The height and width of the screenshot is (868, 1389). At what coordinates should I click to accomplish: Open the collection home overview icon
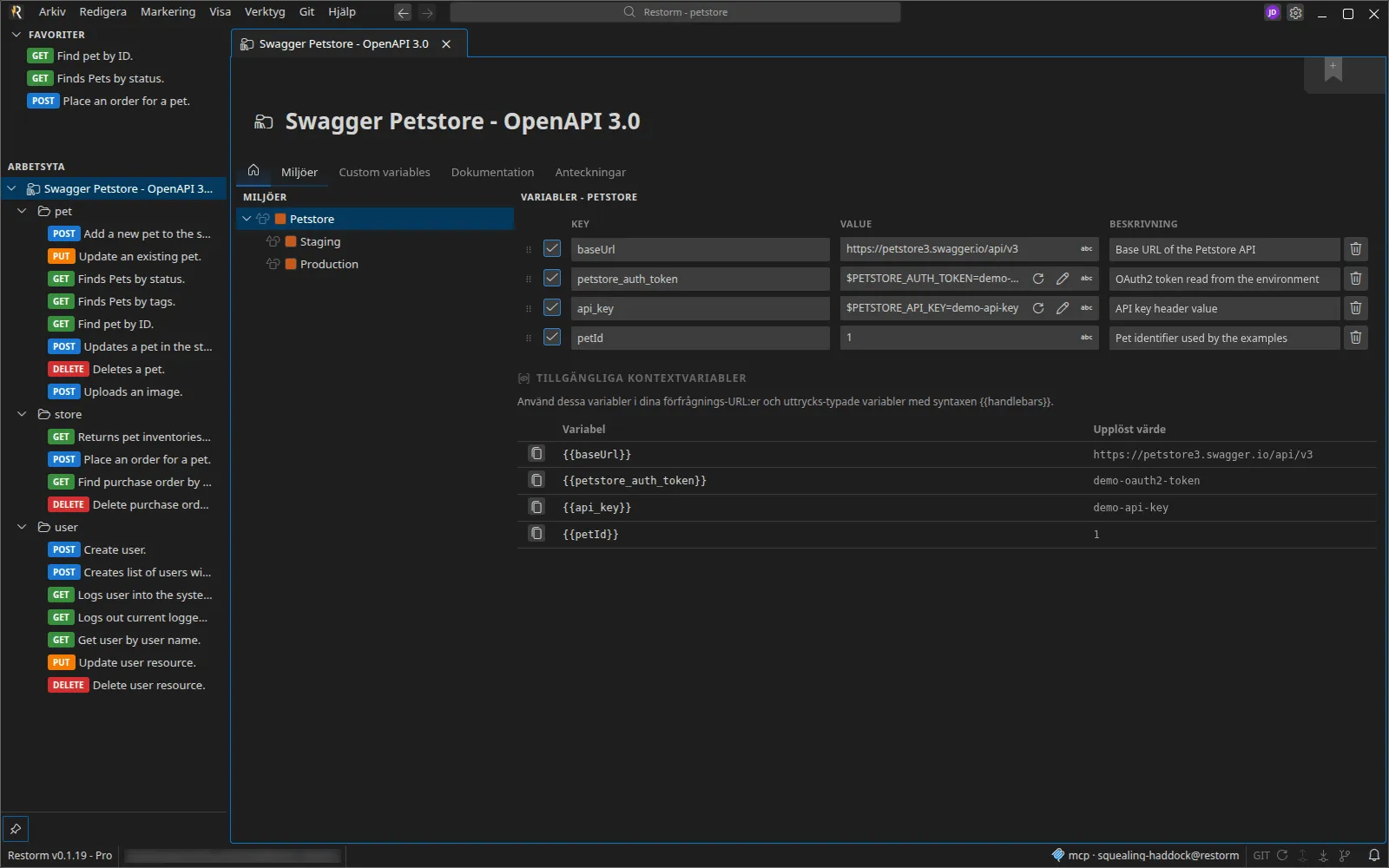point(253,171)
